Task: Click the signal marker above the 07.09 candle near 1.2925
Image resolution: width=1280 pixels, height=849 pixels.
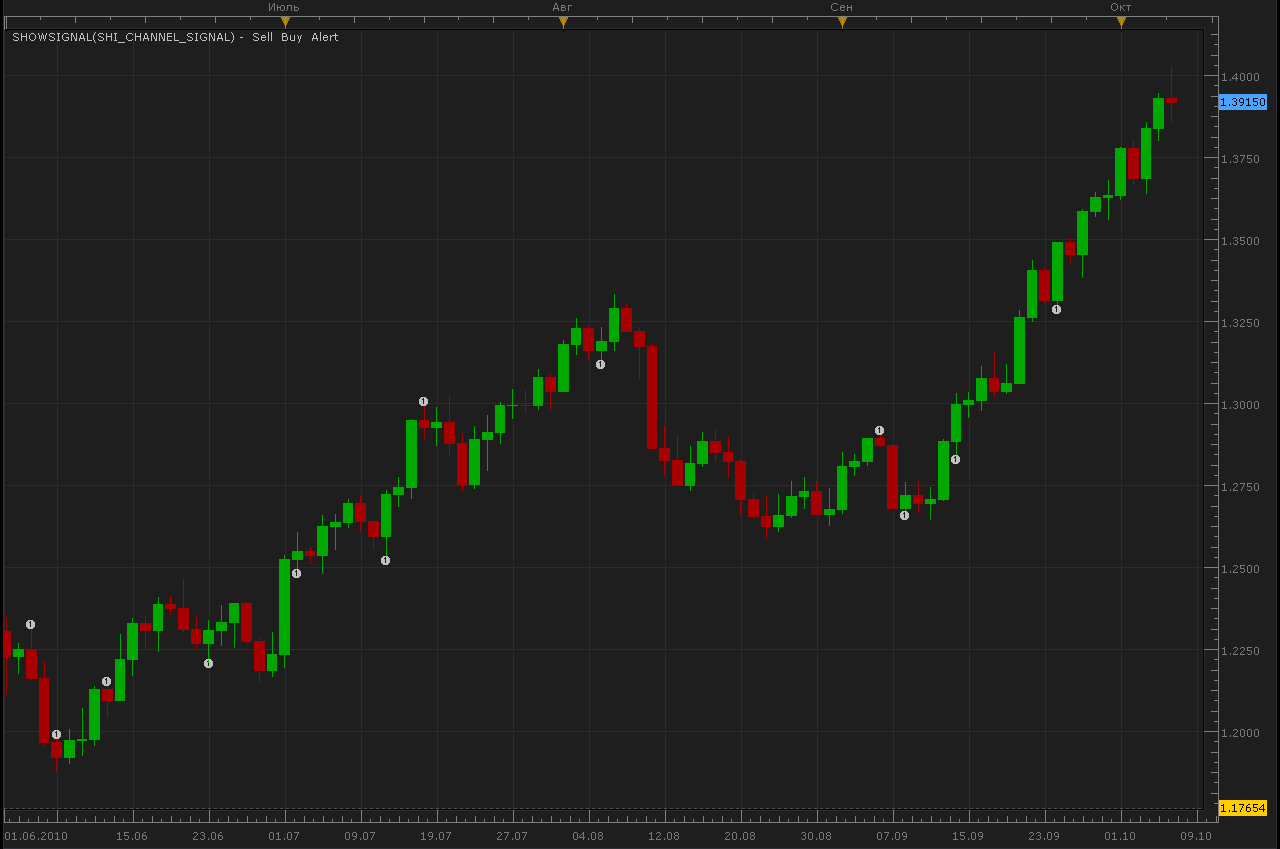Action: [x=879, y=430]
